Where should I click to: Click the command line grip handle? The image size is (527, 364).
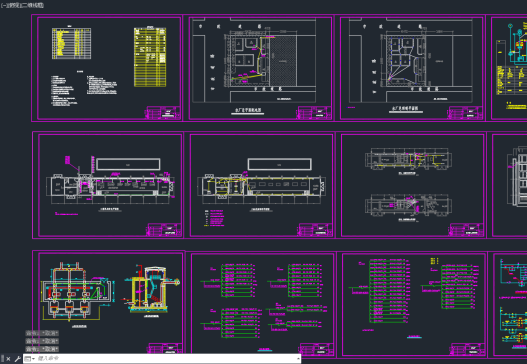tap(2, 359)
